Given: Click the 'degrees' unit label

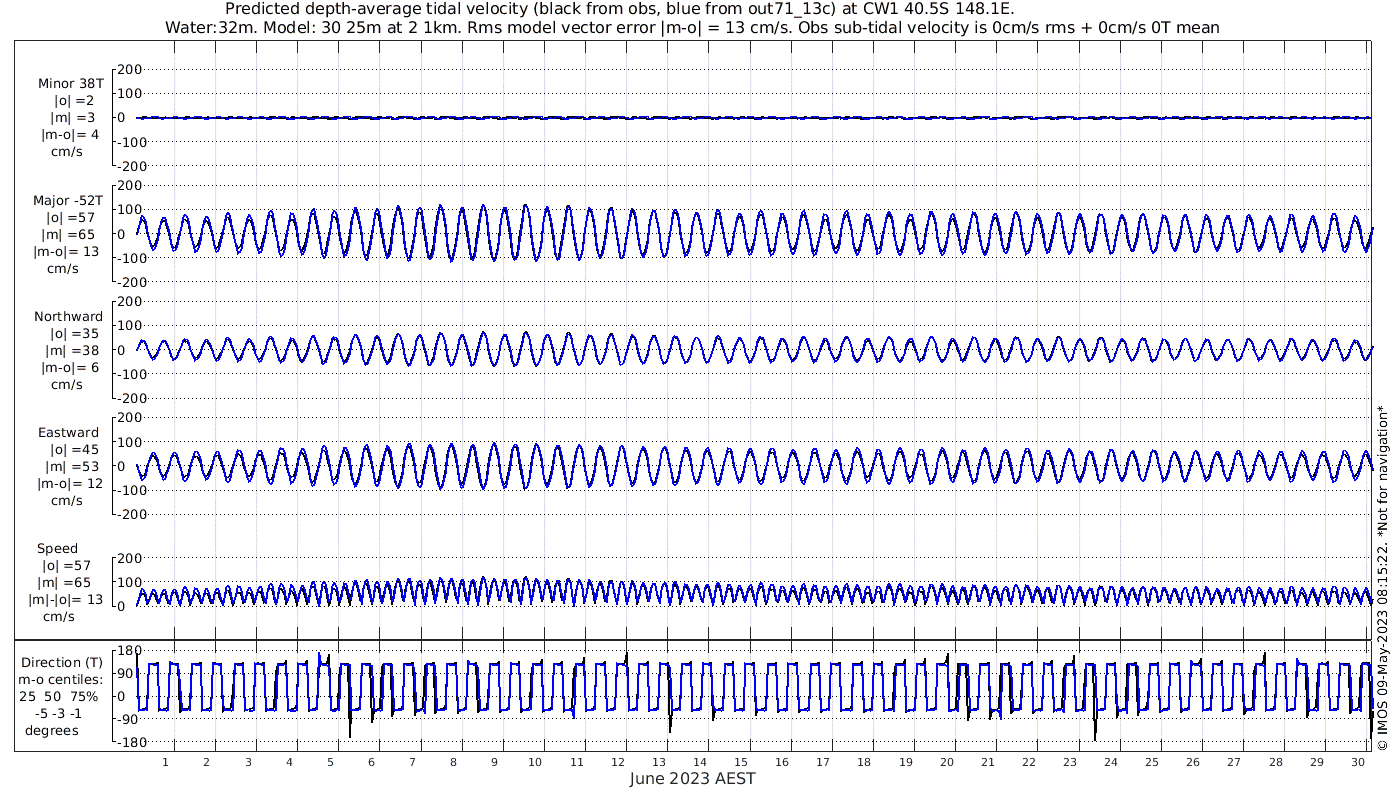Looking at the screenshot, I should click(x=52, y=731).
